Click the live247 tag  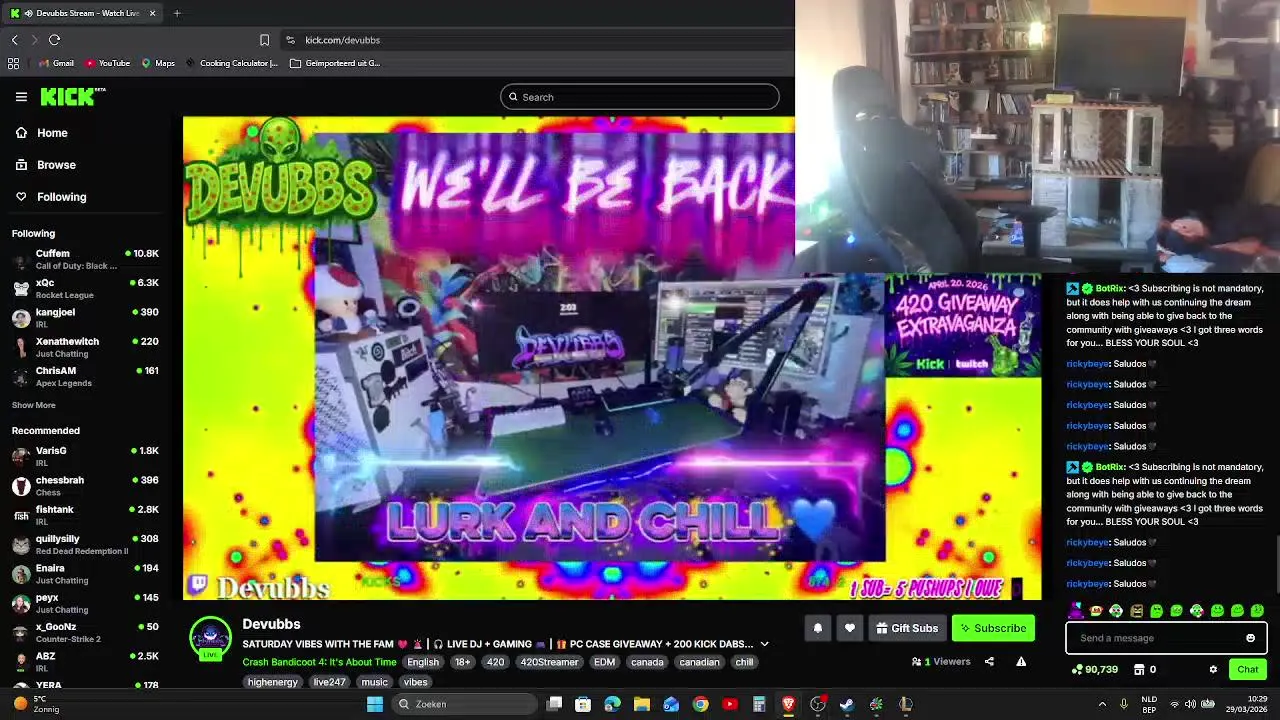(329, 682)
